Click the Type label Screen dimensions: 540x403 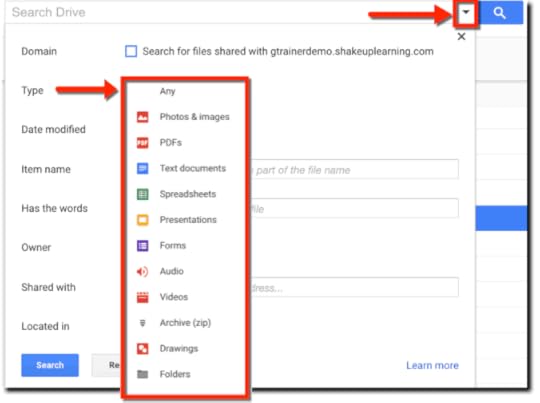tap(32, 91)
